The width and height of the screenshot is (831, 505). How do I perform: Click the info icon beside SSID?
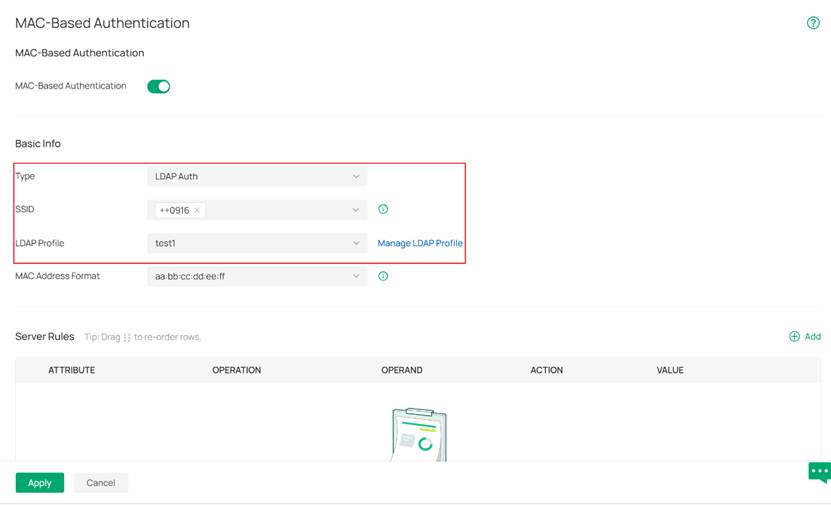coord(383,209)
